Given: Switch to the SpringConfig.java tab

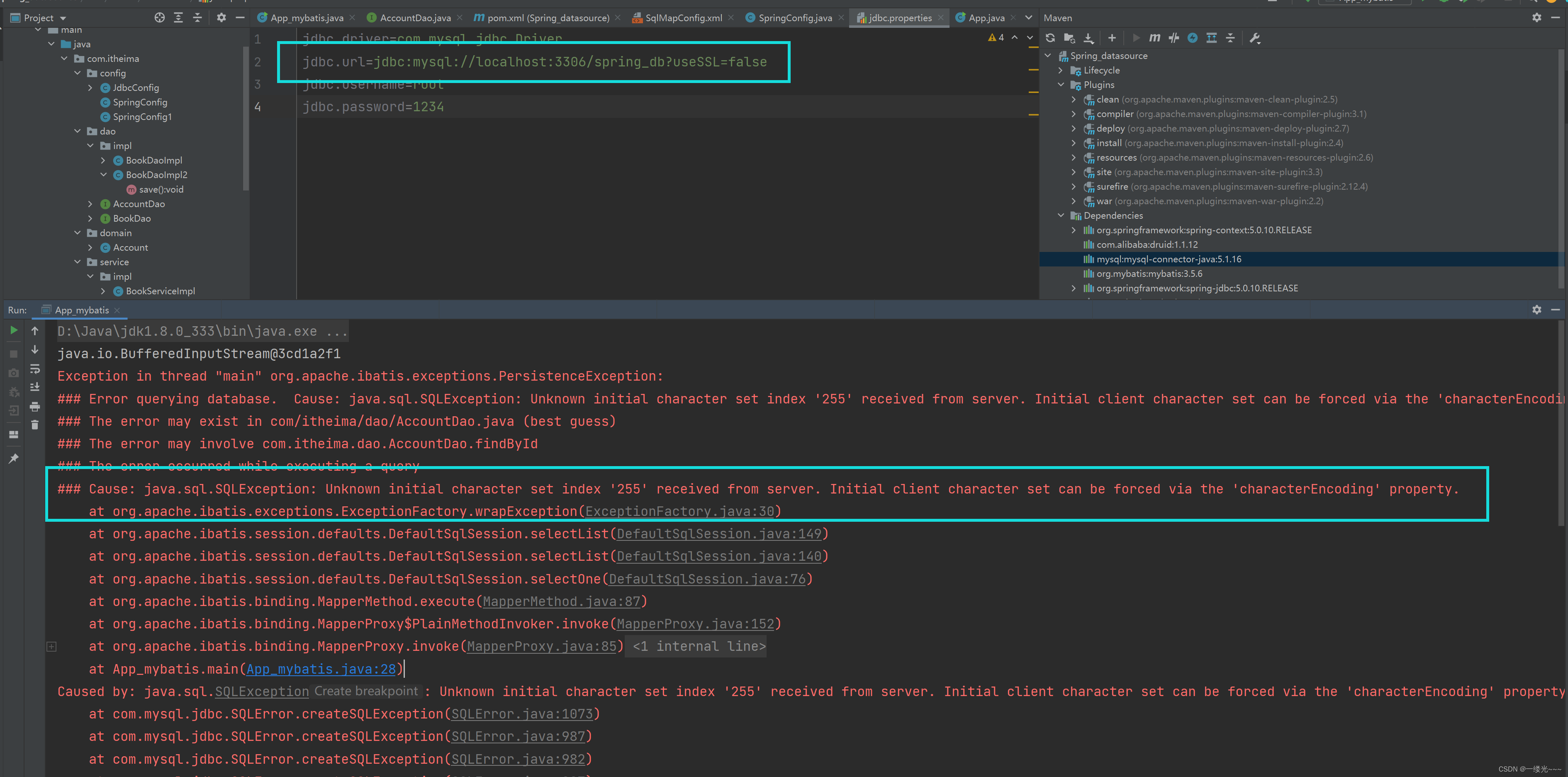Looking at the screenshot, I should click(x=794, y=18).
